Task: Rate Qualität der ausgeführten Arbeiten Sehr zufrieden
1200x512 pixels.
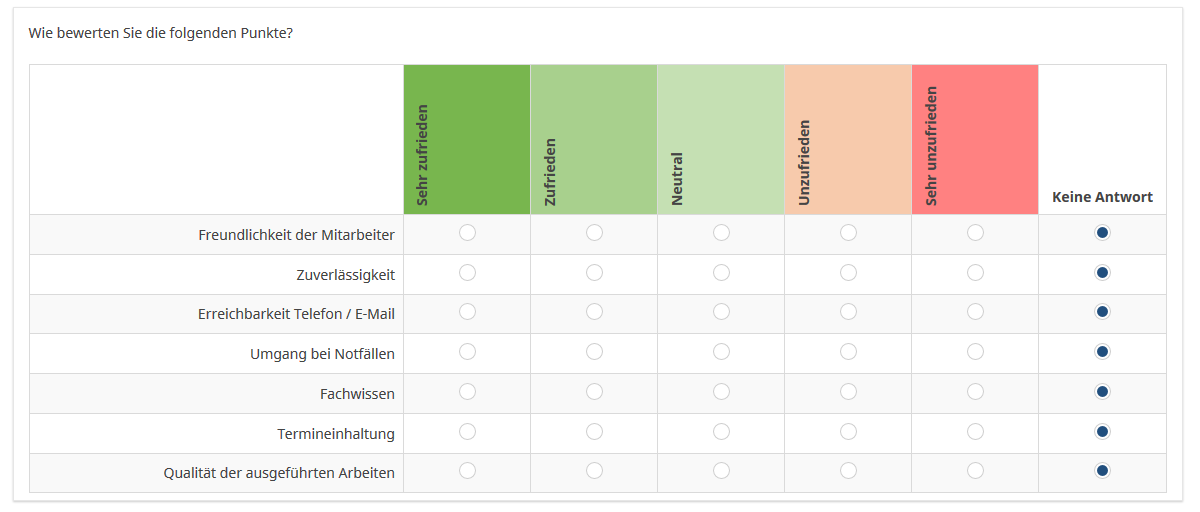Action: pos(467,470)
